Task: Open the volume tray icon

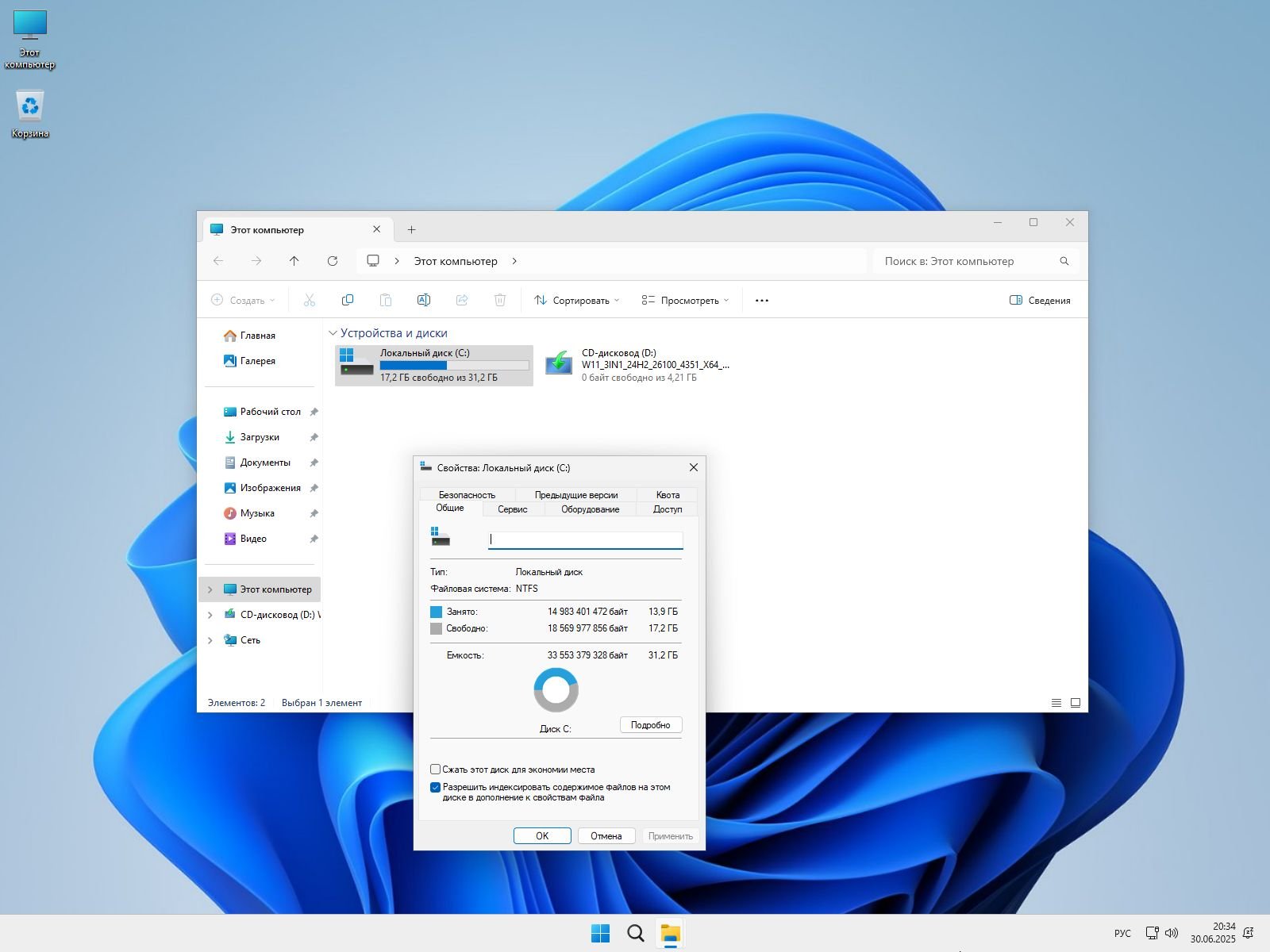Action: pos(1172,933)
